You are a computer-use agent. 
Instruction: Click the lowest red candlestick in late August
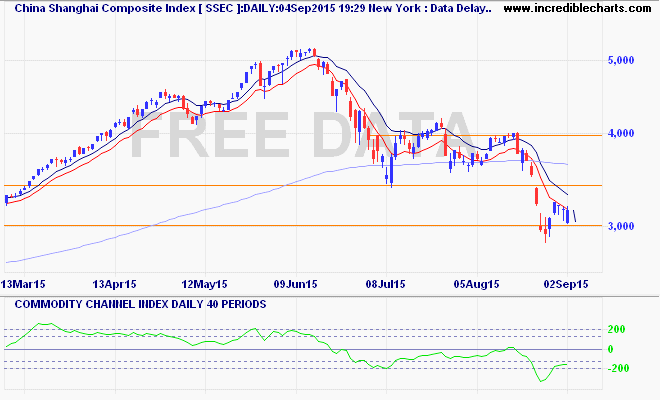[x=546, y=231]
